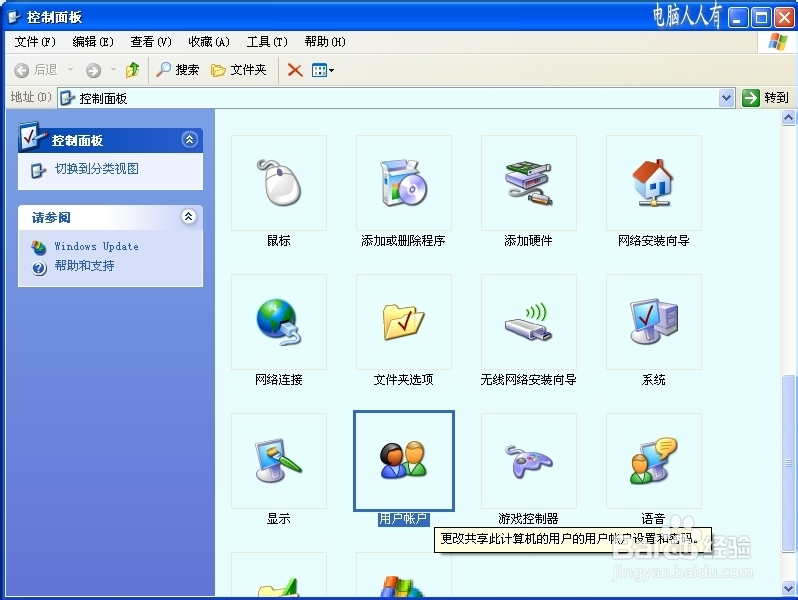Open the Mouse (鼠标) control panel icon

point(279,183)
